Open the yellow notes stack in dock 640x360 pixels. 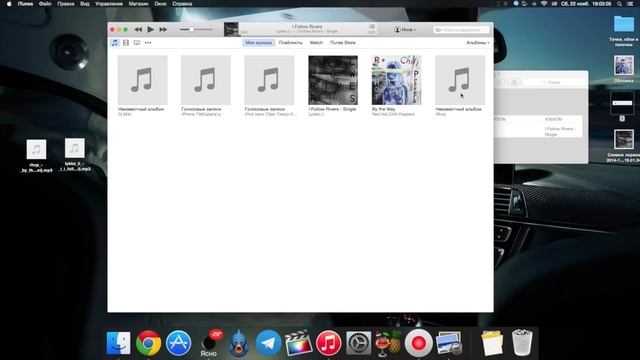pyautogui.click(x=492, y=343)
